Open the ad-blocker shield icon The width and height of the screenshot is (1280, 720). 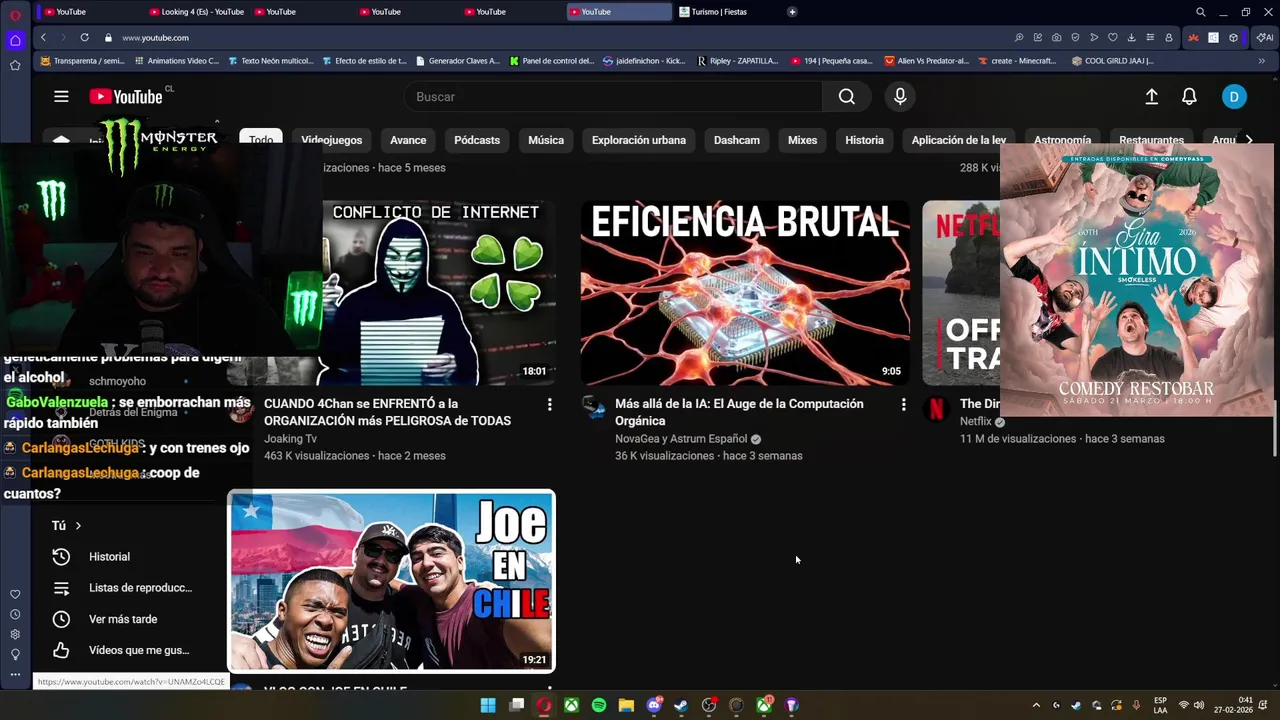coord(1075,37)
